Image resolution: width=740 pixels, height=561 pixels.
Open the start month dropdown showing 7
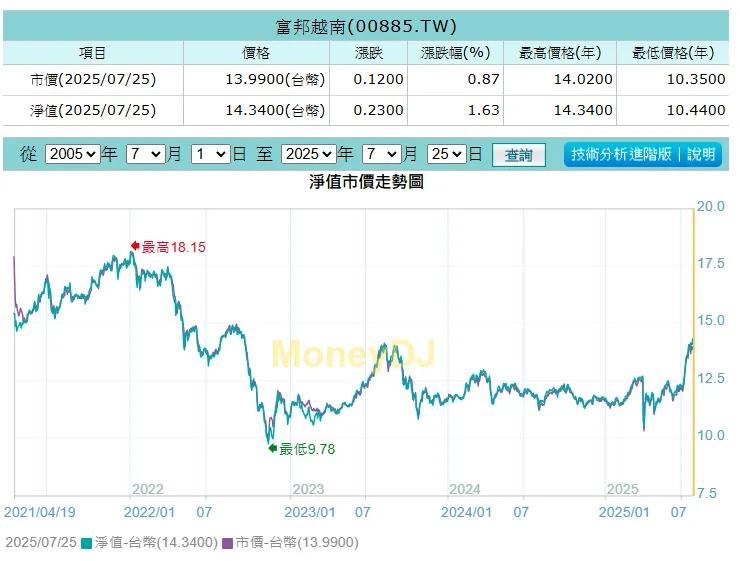146,154
